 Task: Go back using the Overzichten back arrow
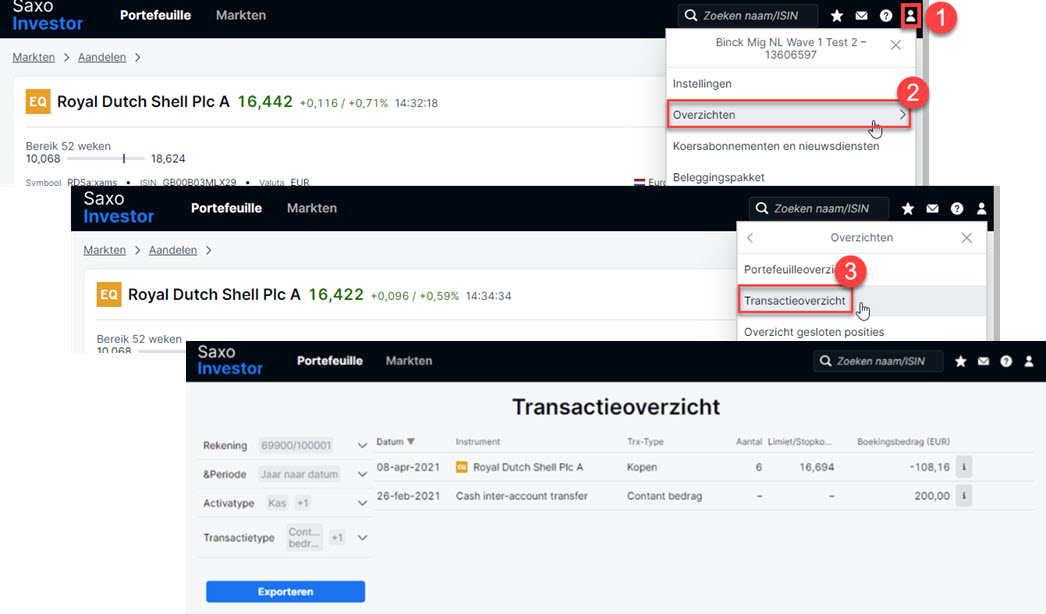tap(750, 238)
